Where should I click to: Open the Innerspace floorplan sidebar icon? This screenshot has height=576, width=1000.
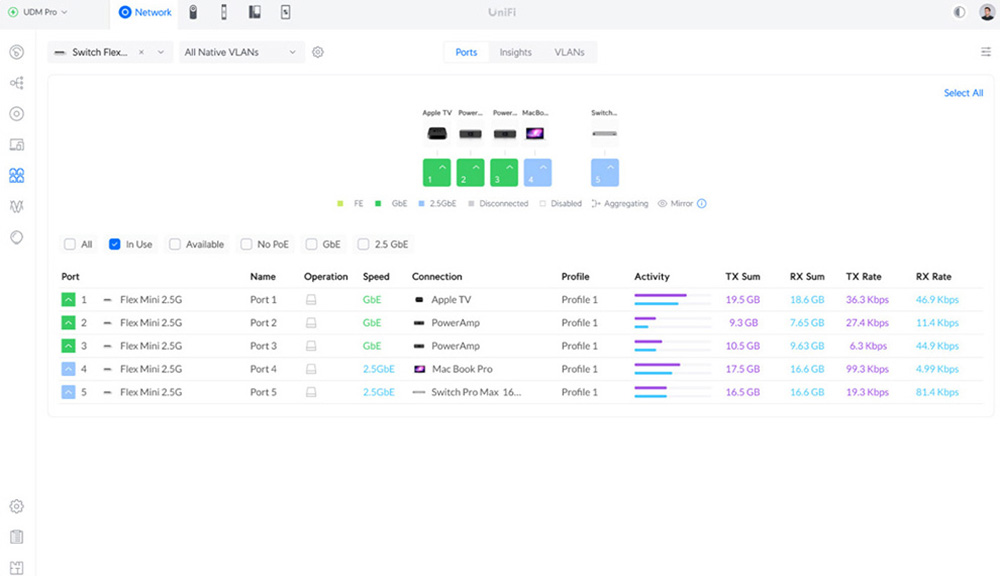click(17, 568)
